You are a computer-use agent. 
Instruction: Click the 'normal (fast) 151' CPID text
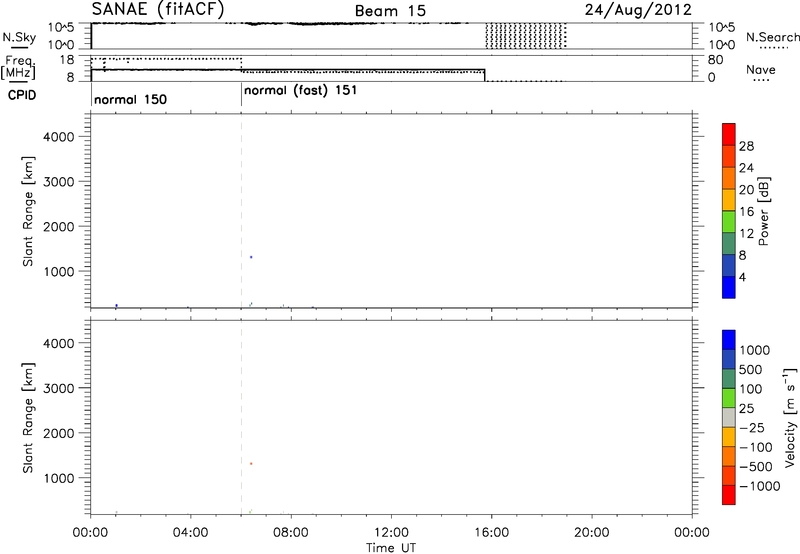tap(301, 91)
